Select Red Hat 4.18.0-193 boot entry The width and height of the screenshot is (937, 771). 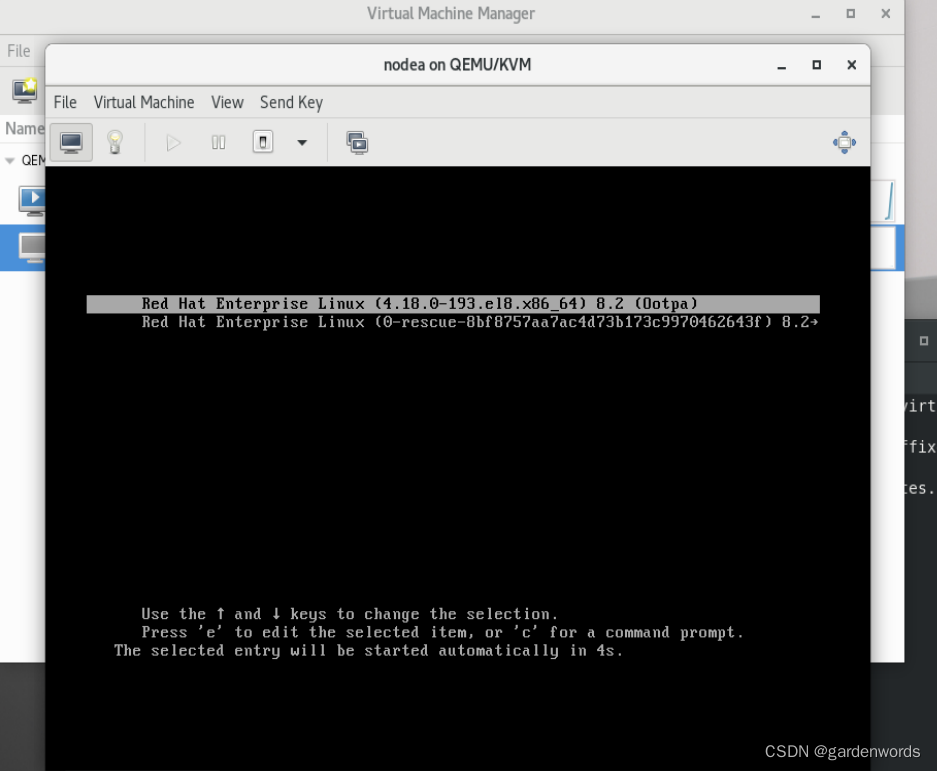click(x=453, y=304)
